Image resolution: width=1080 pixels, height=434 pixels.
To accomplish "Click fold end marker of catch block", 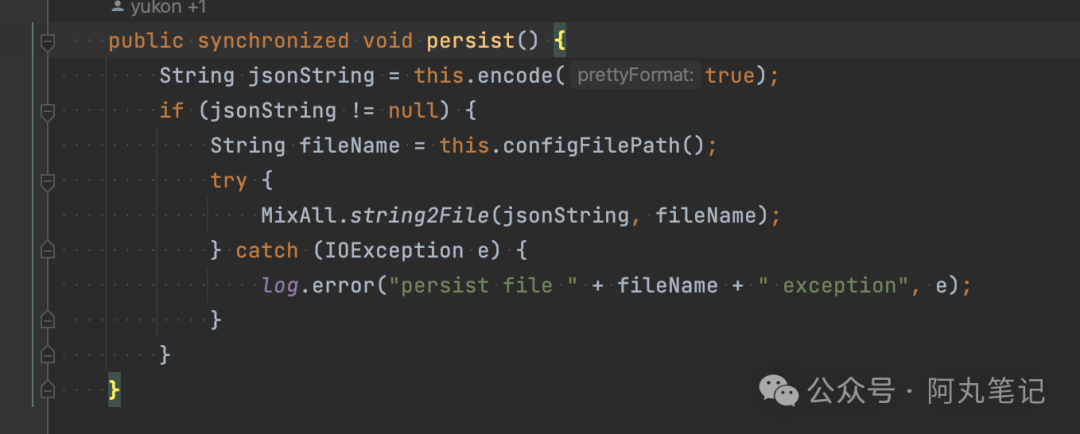I will (x=46, y=320).
